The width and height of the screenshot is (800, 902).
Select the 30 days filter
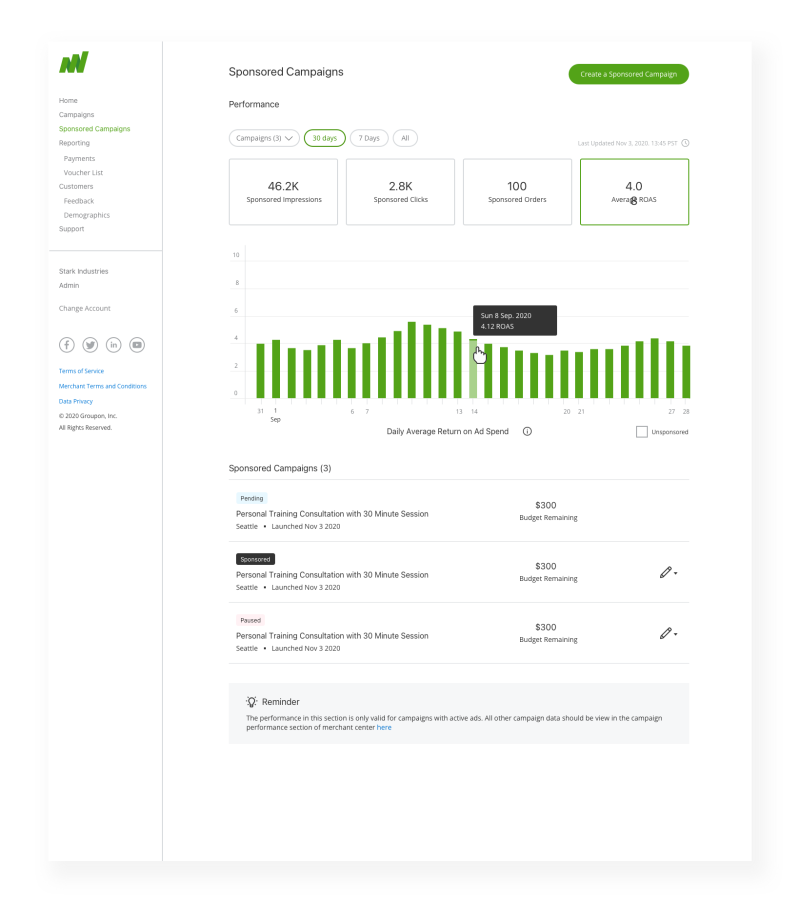coord(325,138)
